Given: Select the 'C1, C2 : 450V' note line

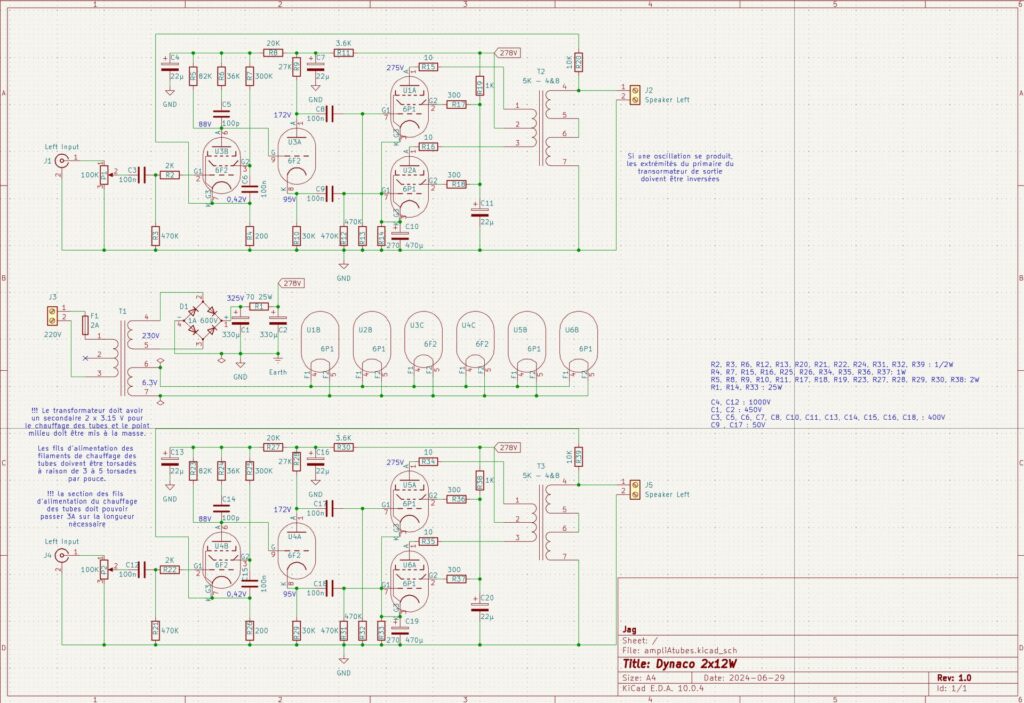Looking at the screenshot, I should 740,410.
